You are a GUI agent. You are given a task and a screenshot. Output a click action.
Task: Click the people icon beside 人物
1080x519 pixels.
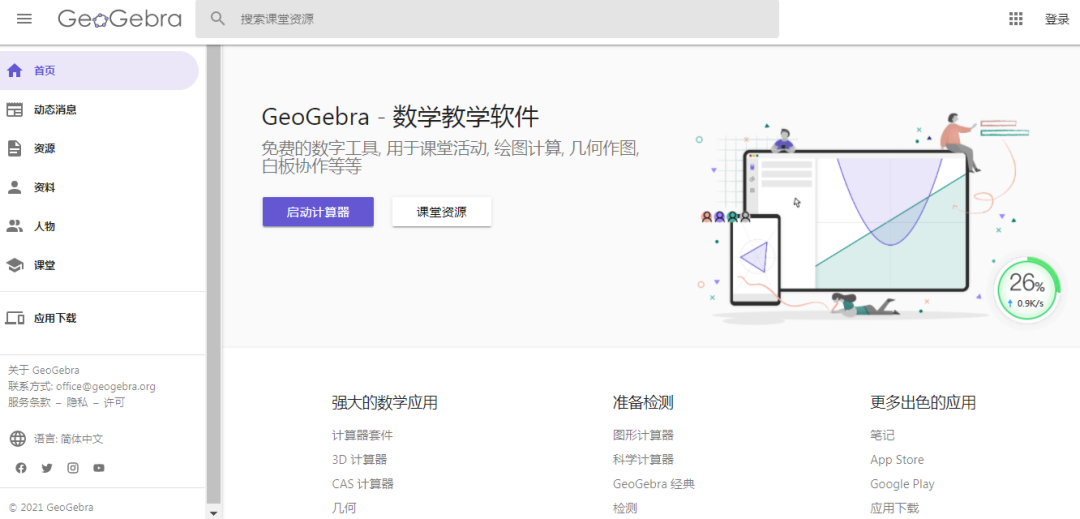click(14, 226)
